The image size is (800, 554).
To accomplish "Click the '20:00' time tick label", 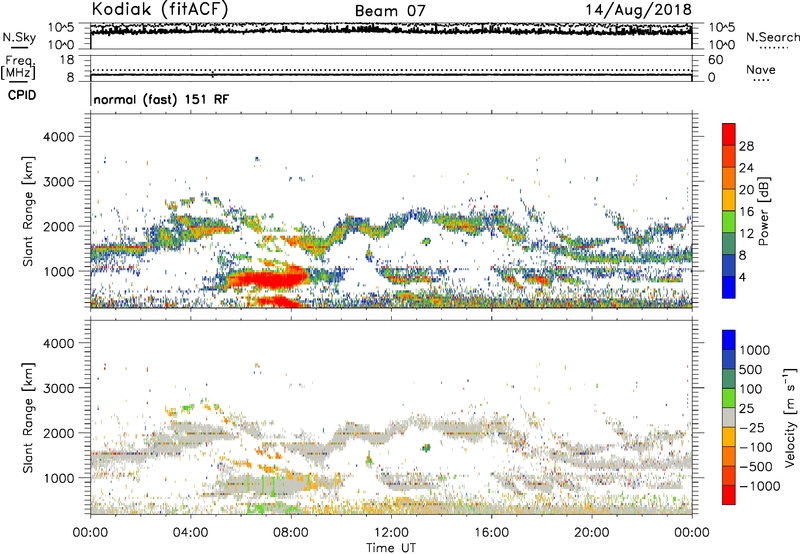I will 591,533.
